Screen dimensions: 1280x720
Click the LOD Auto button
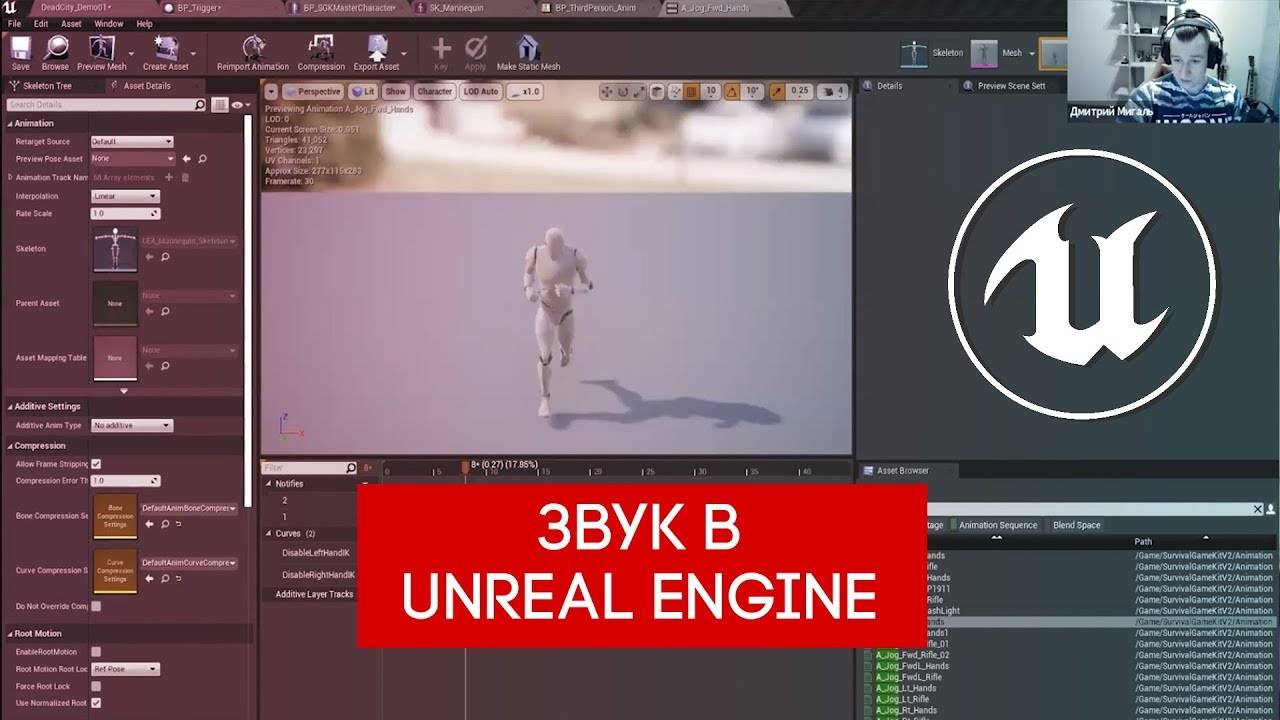pos(481,91)
